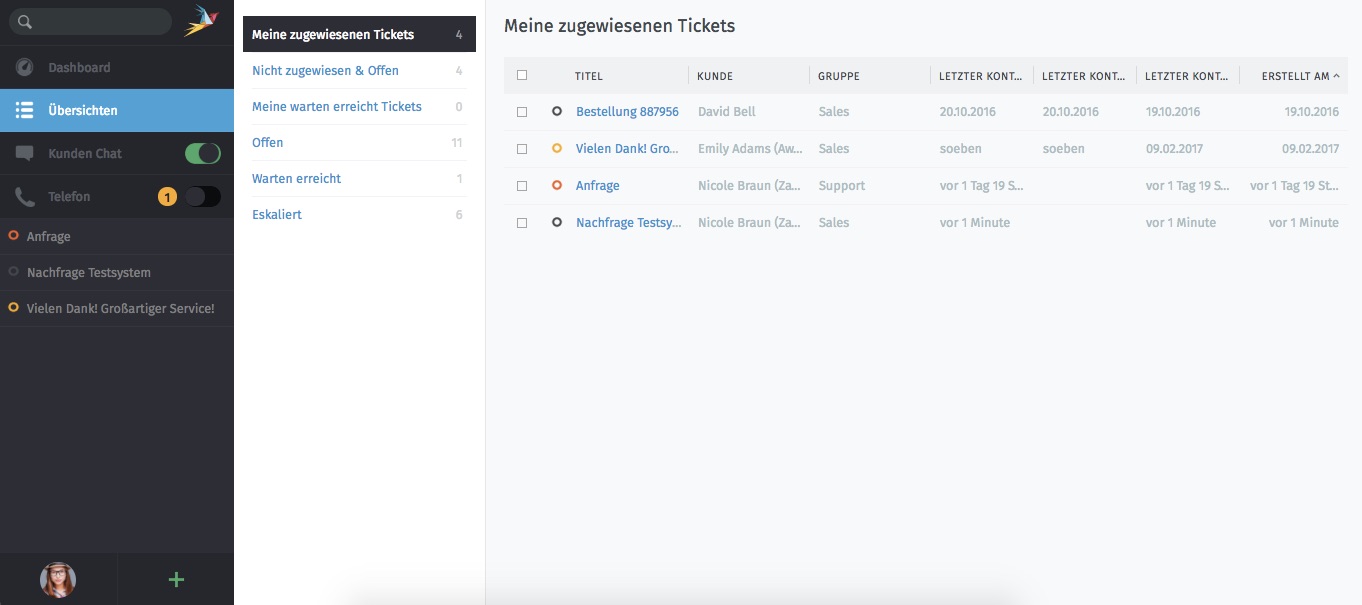Image resolution: width=1362 pixels, height=605 pixels.
Task: Click status circle of Nachfrage Testsy row
Action: point(557,222)
